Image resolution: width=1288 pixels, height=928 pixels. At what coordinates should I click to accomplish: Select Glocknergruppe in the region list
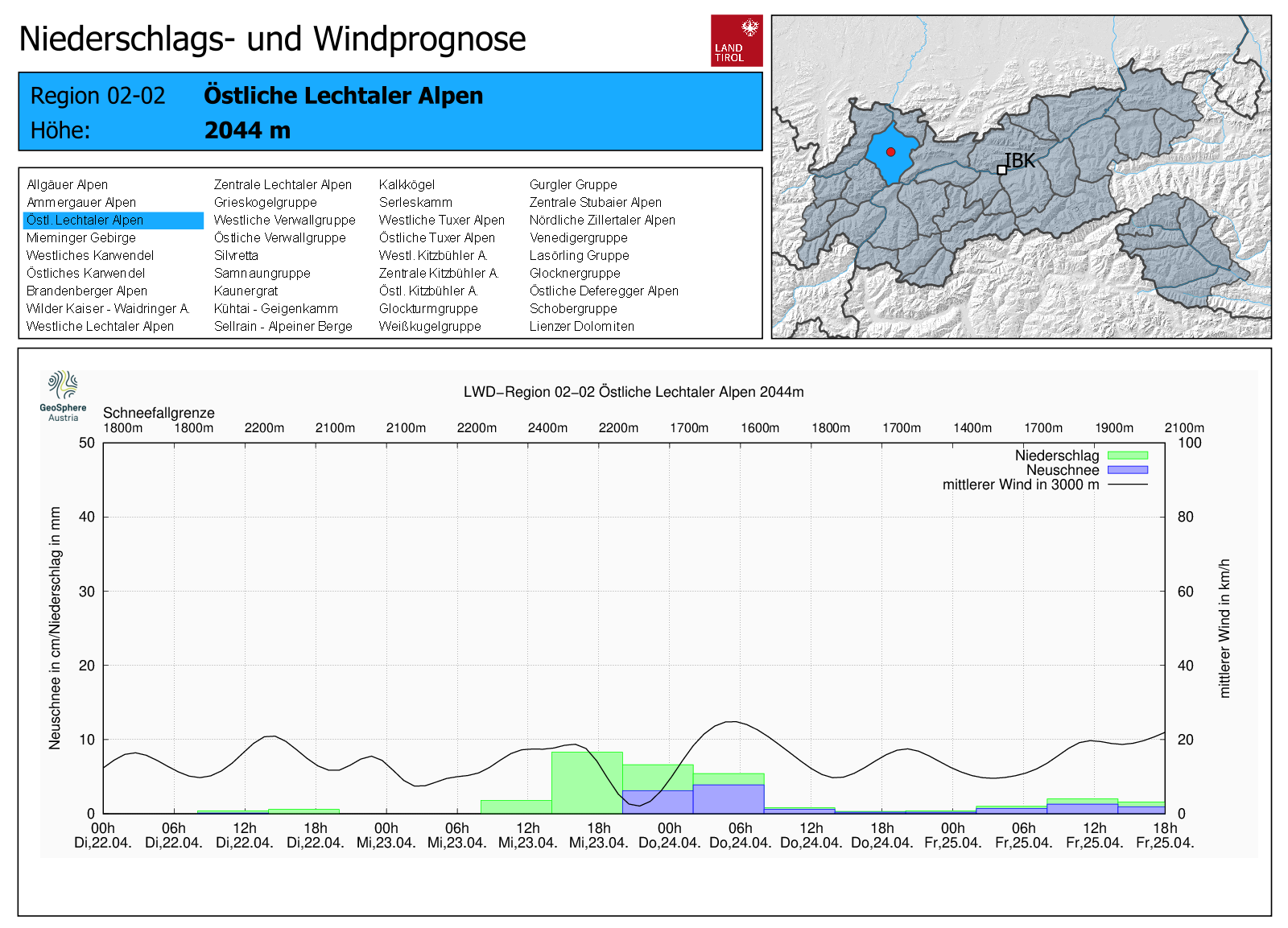(x=575, y=273)
